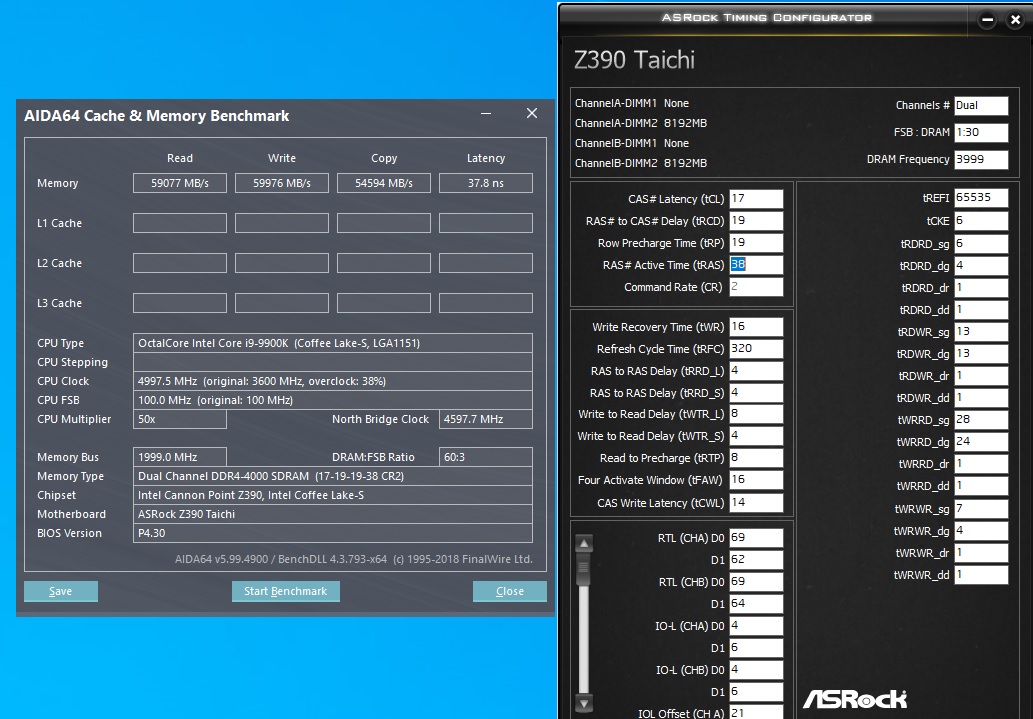The height and width of the screenshot is (719, 1033).
Task: Click the North Bridge Clock value 4597.7 MHz
Action: (x=486, y=419)
